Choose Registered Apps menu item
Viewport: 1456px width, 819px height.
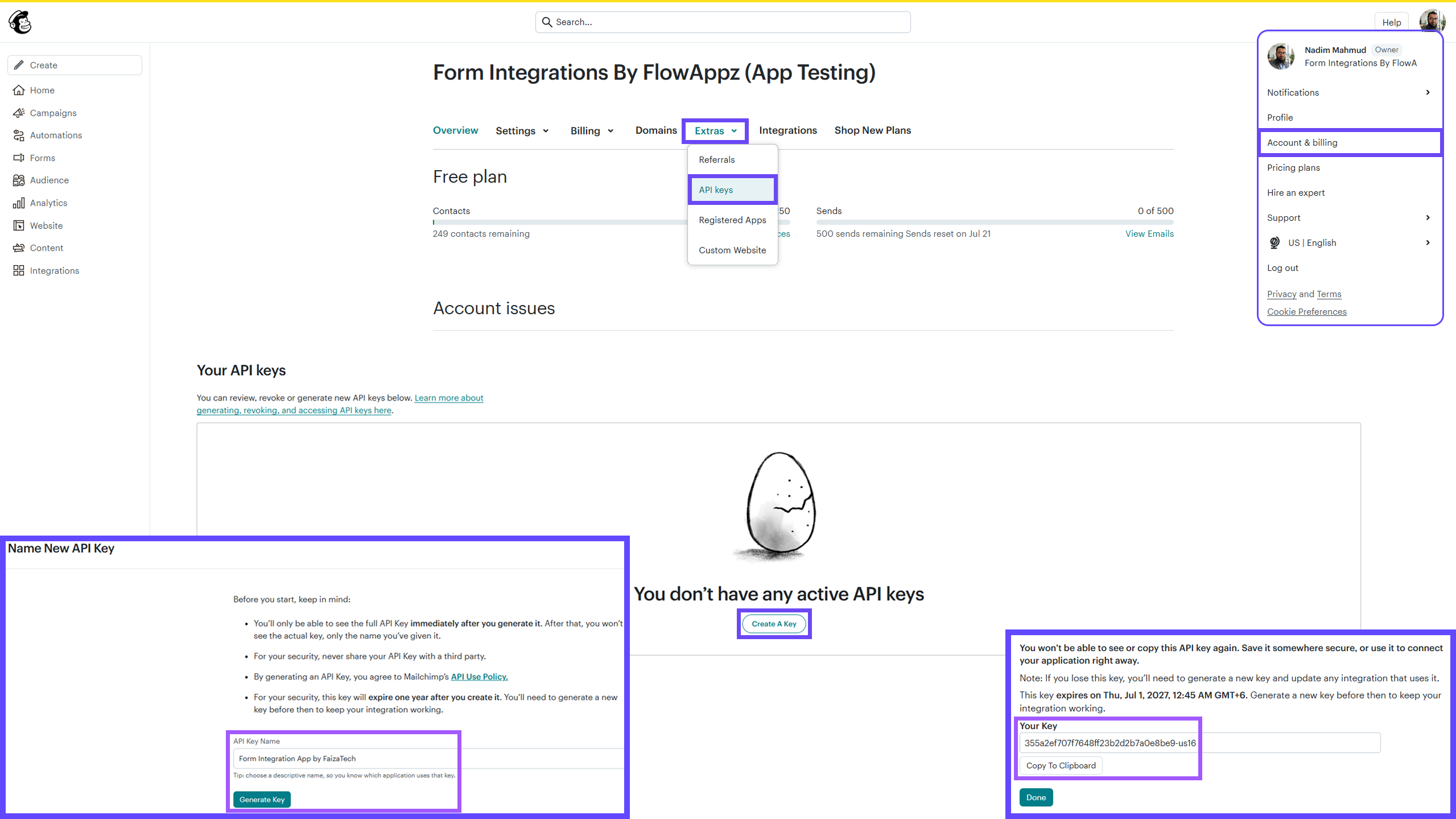pos(732,220)
